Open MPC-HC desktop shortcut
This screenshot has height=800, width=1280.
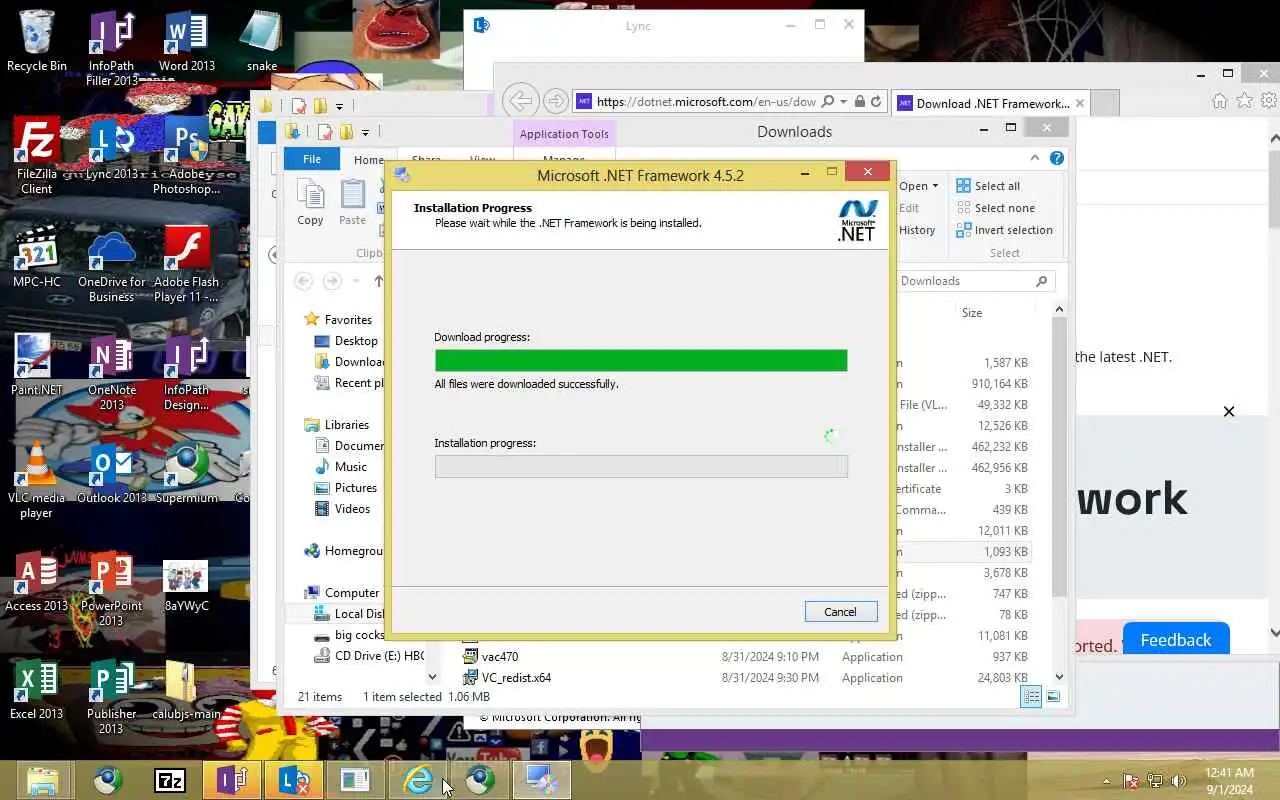pyautogui.click(x=37, y=257)
